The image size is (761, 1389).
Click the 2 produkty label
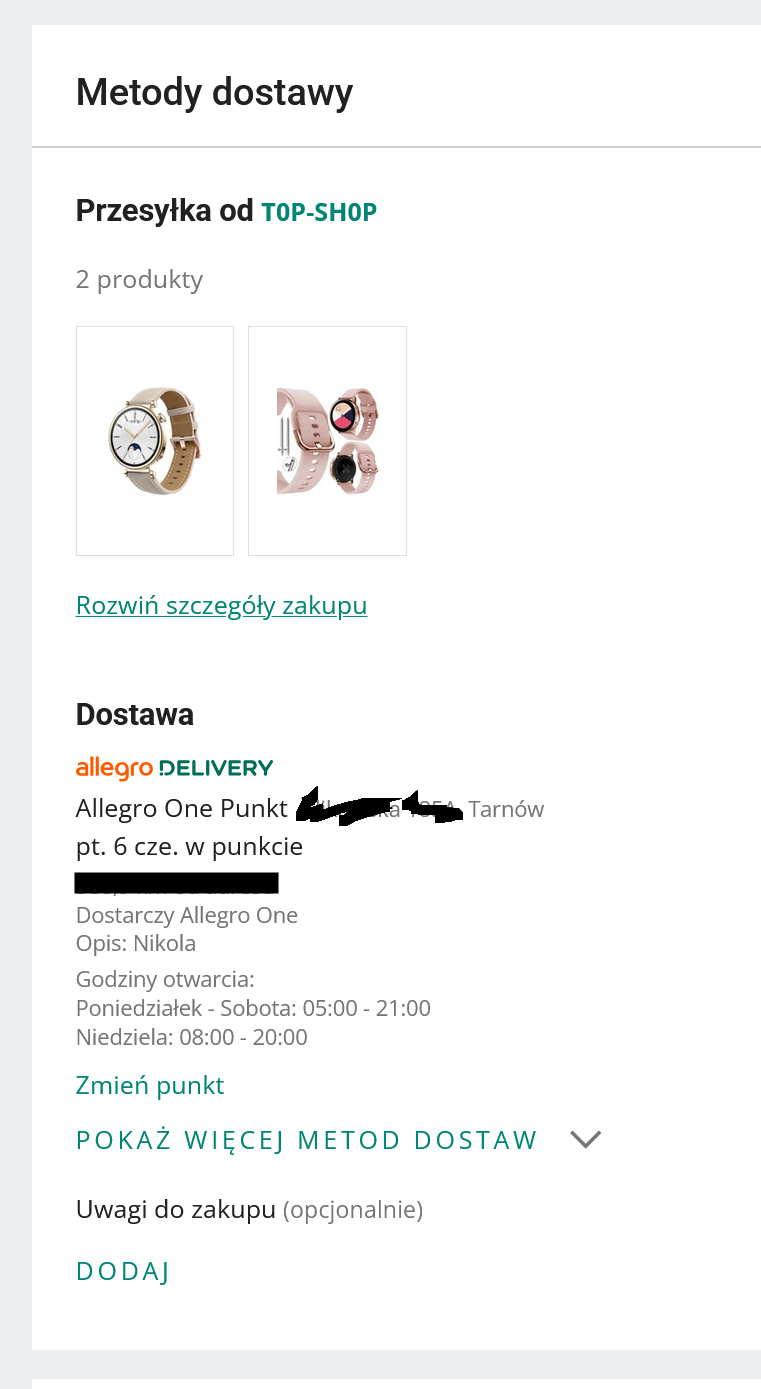click(139, 279)
